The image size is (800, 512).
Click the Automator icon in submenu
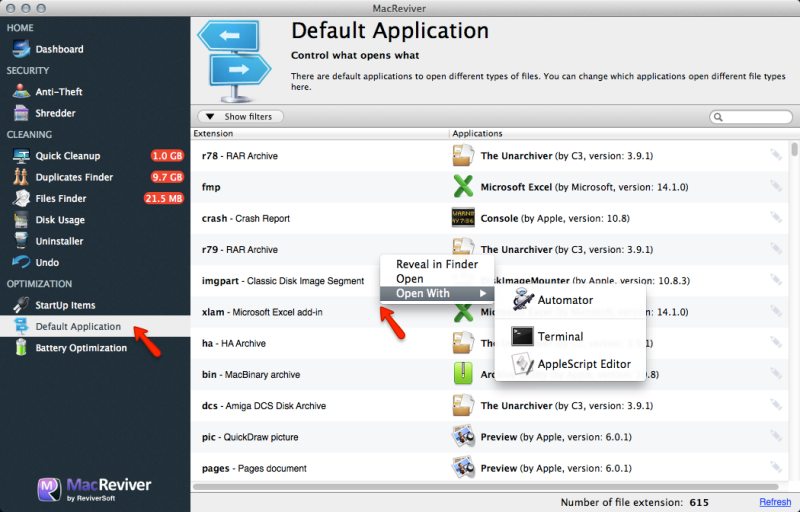click(x=523, y=300)
